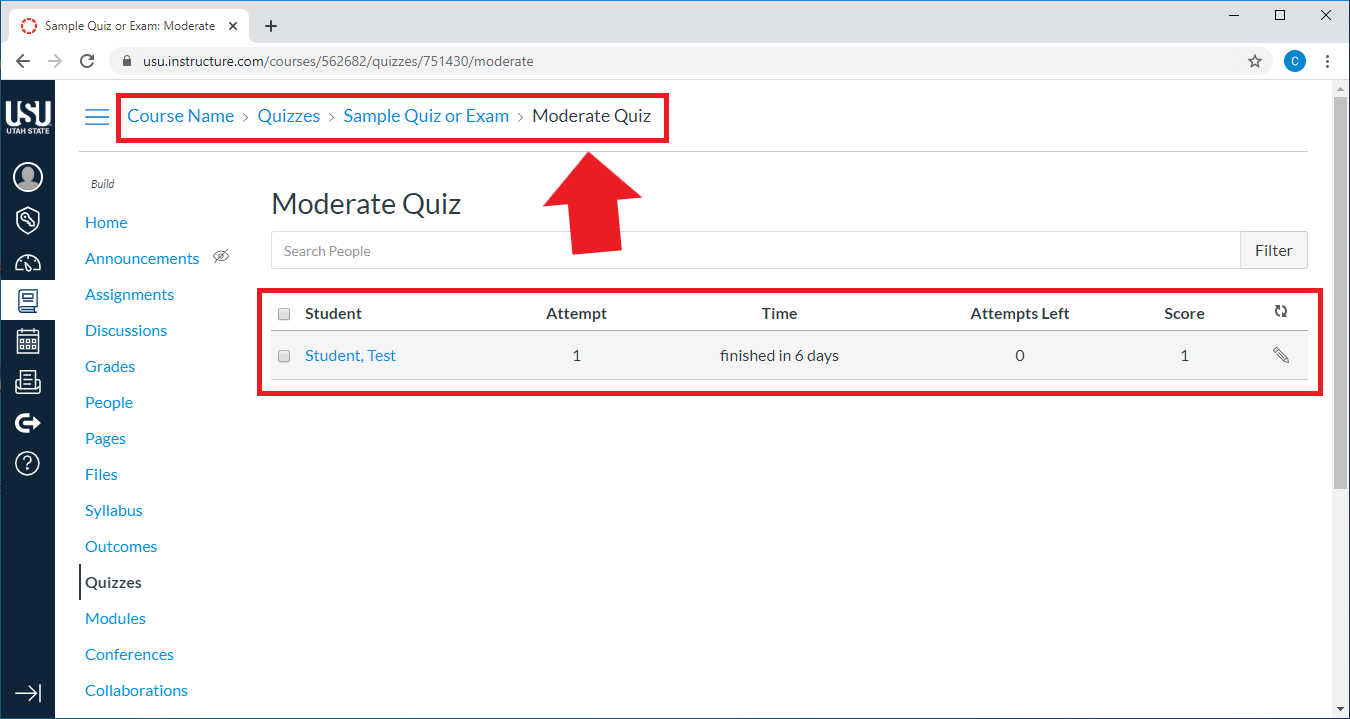Open the Student, Test link
This screenshot has width=1350, height=719.
pyautogui.click(x=350, y=355)
